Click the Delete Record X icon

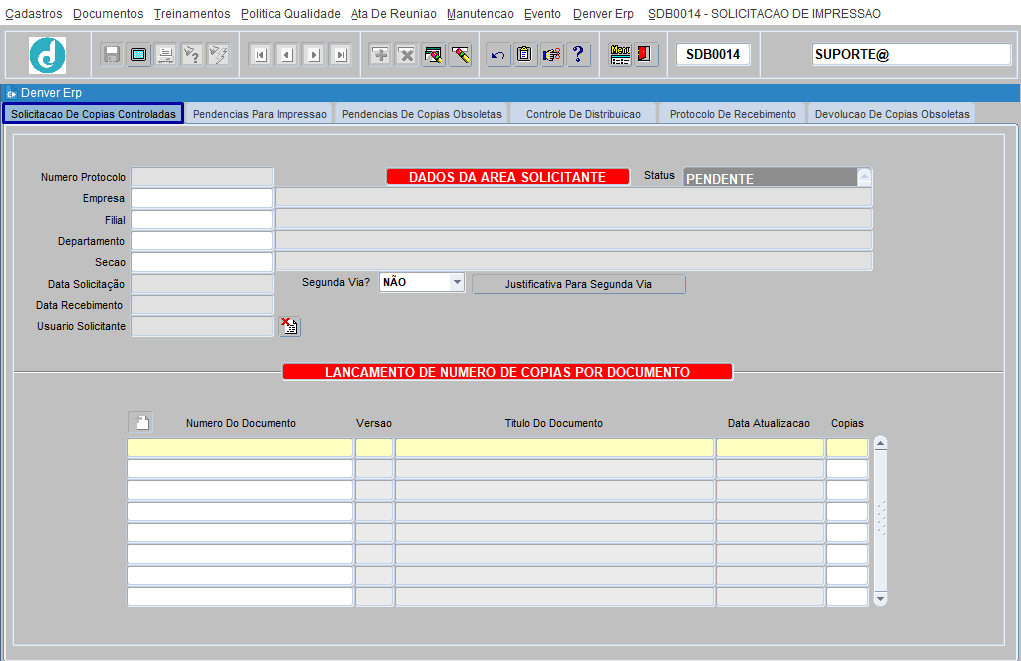[407, 55]
